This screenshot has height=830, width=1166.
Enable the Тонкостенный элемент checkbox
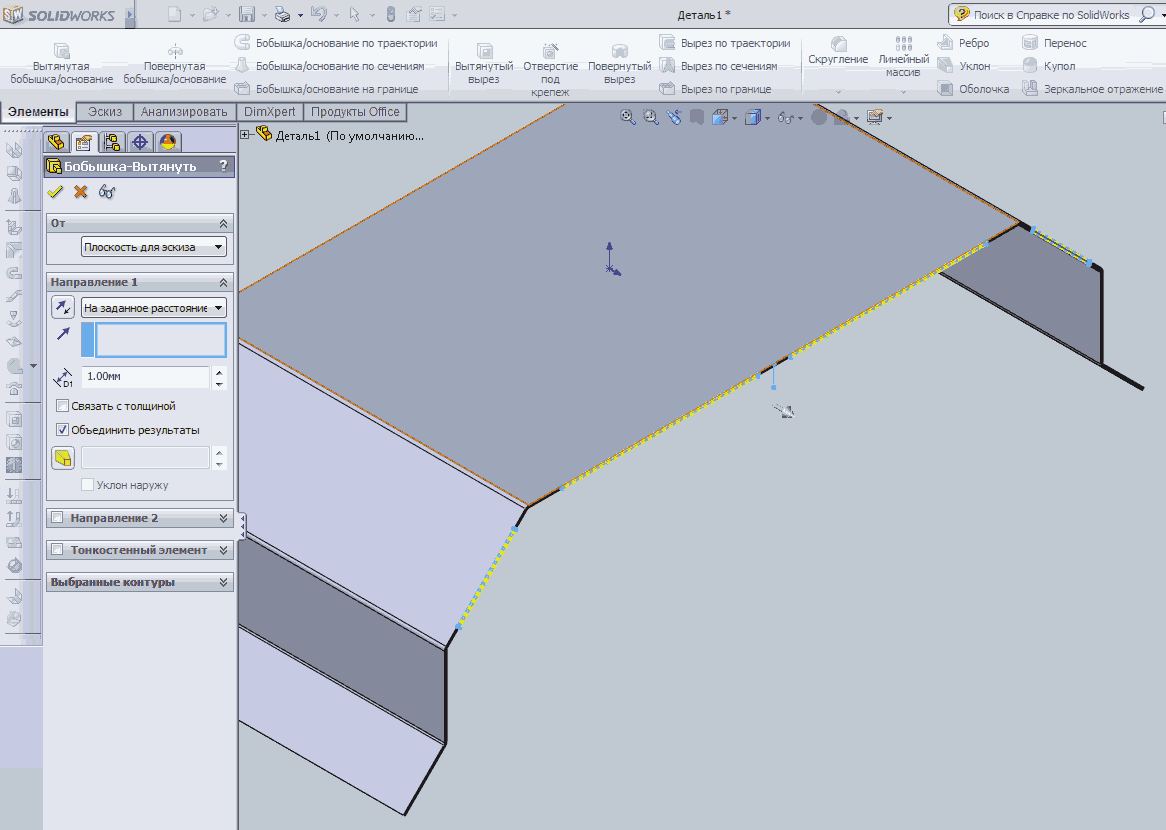[57, 550]
